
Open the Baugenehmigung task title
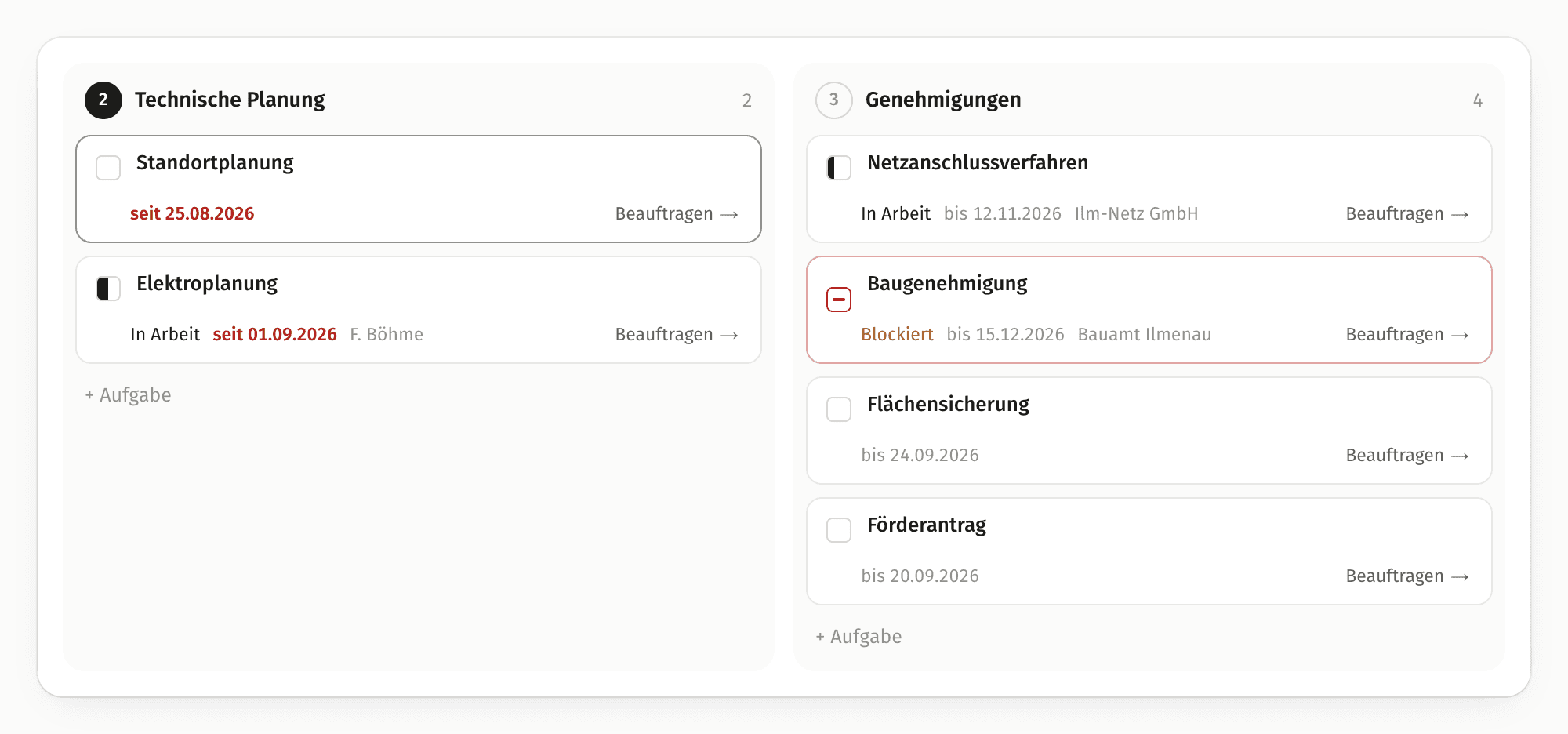(x=947, y=284)
